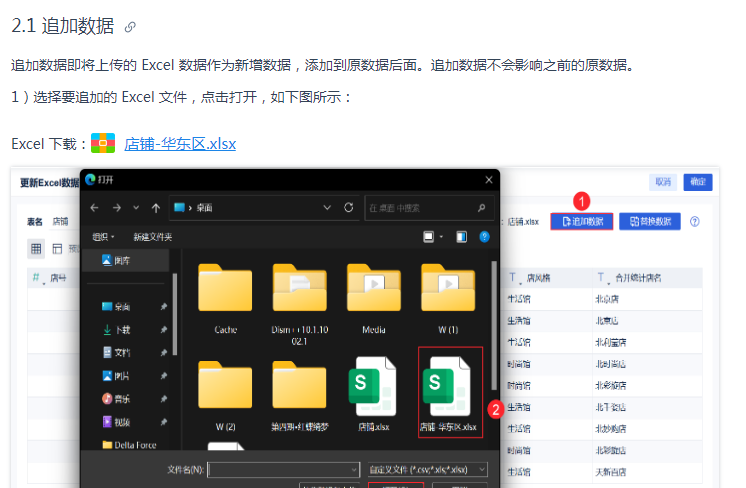Click the 天新百店 cell

click(x=610, y=472)
